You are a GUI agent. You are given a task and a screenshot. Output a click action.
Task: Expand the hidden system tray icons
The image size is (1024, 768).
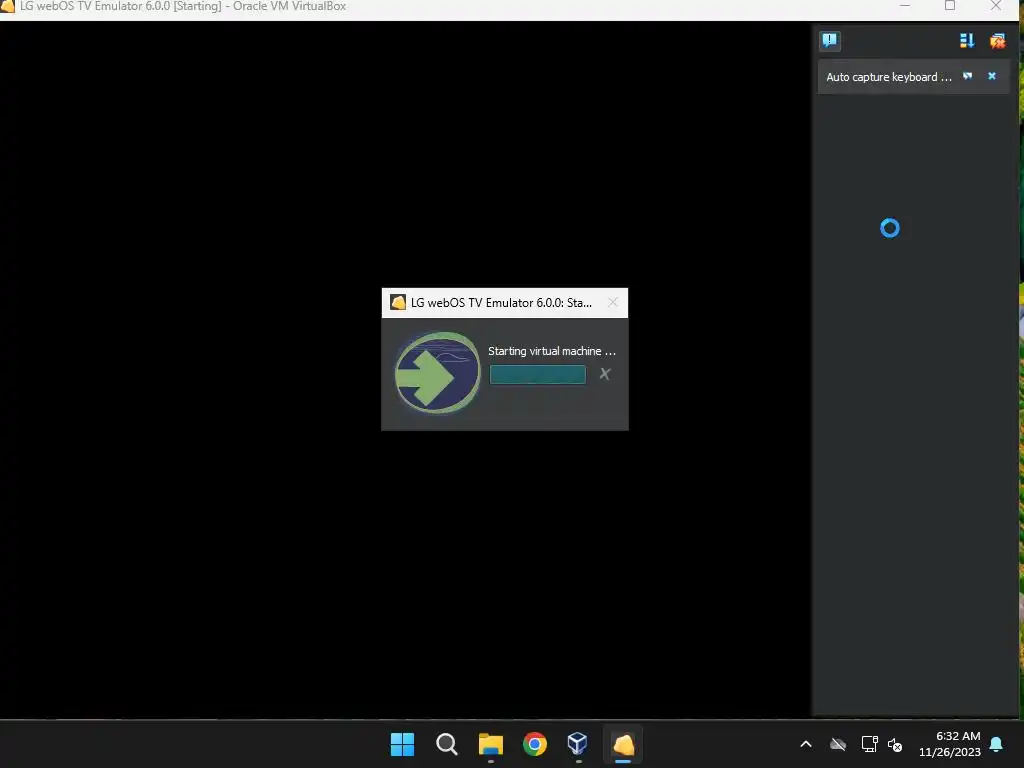[806, 744]
